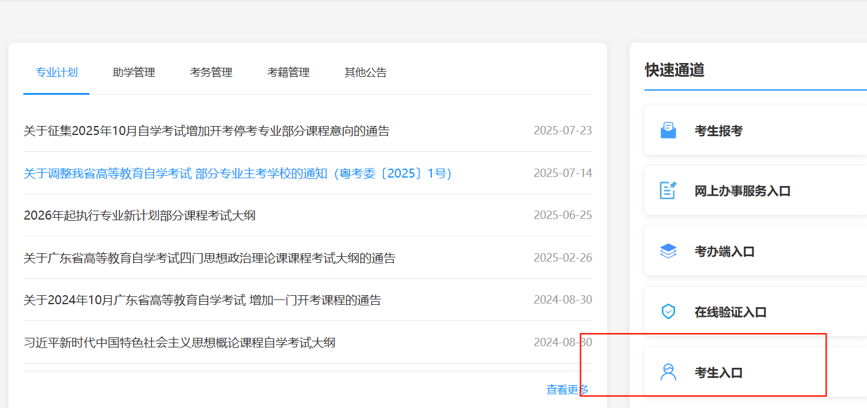Open 2026年起执行专业新计划部分课程考试大纲
The image size is (867, 408).
tap(139, 216)
